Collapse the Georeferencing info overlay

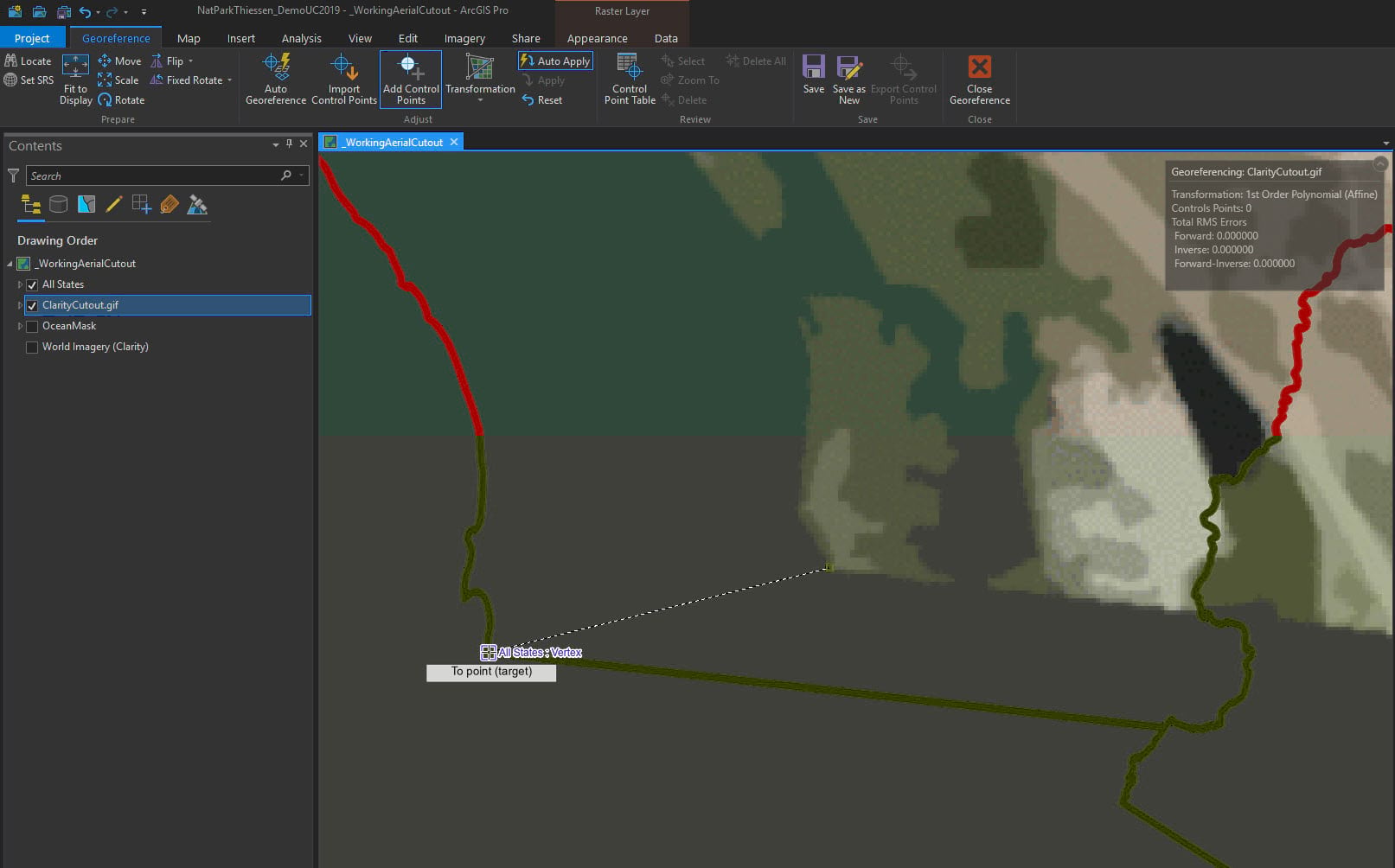[x=1380, y=163]
